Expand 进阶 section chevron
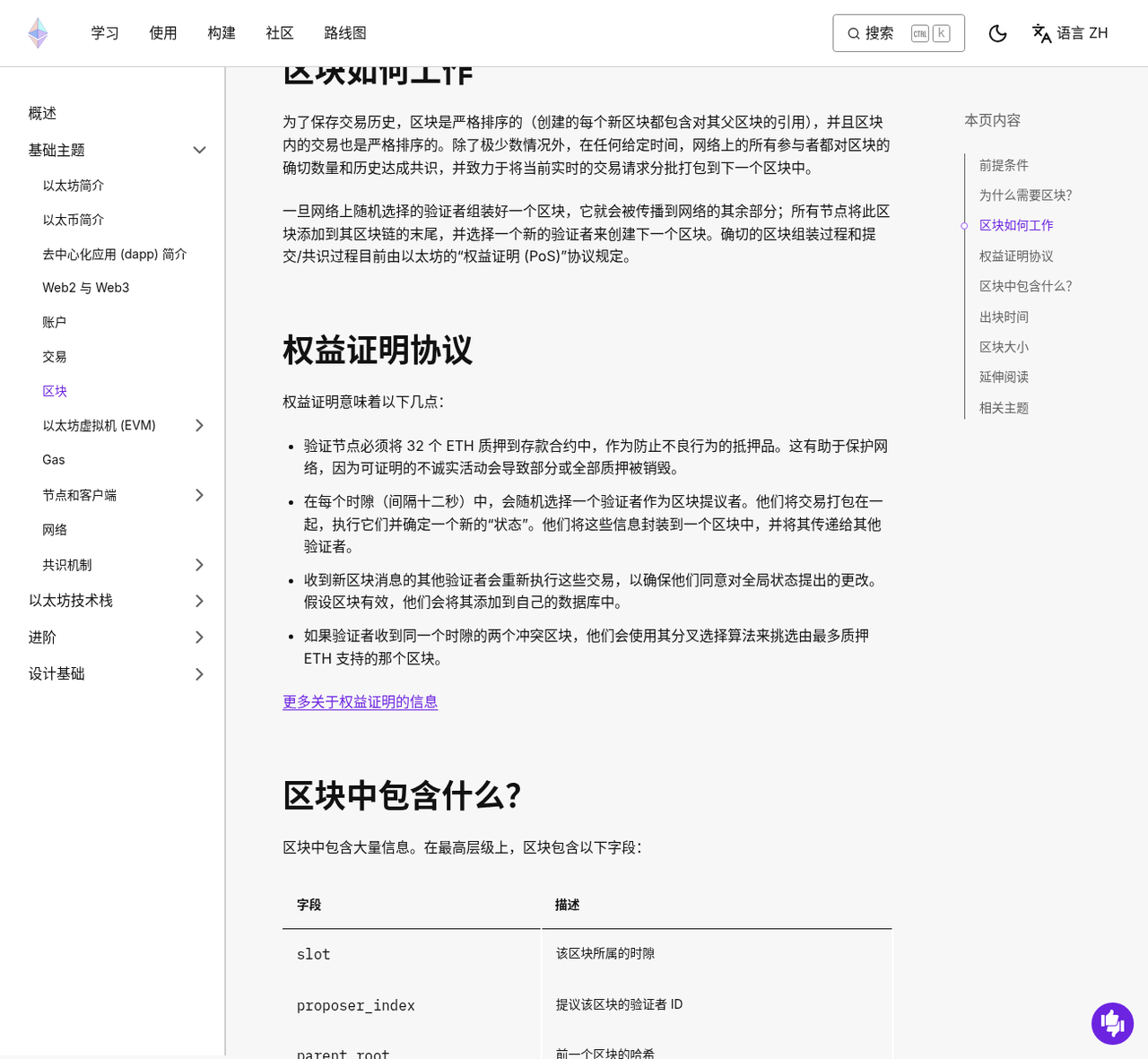This screenshot has height=1059, width=1148. pyautogui.click(x=199, y=638)
